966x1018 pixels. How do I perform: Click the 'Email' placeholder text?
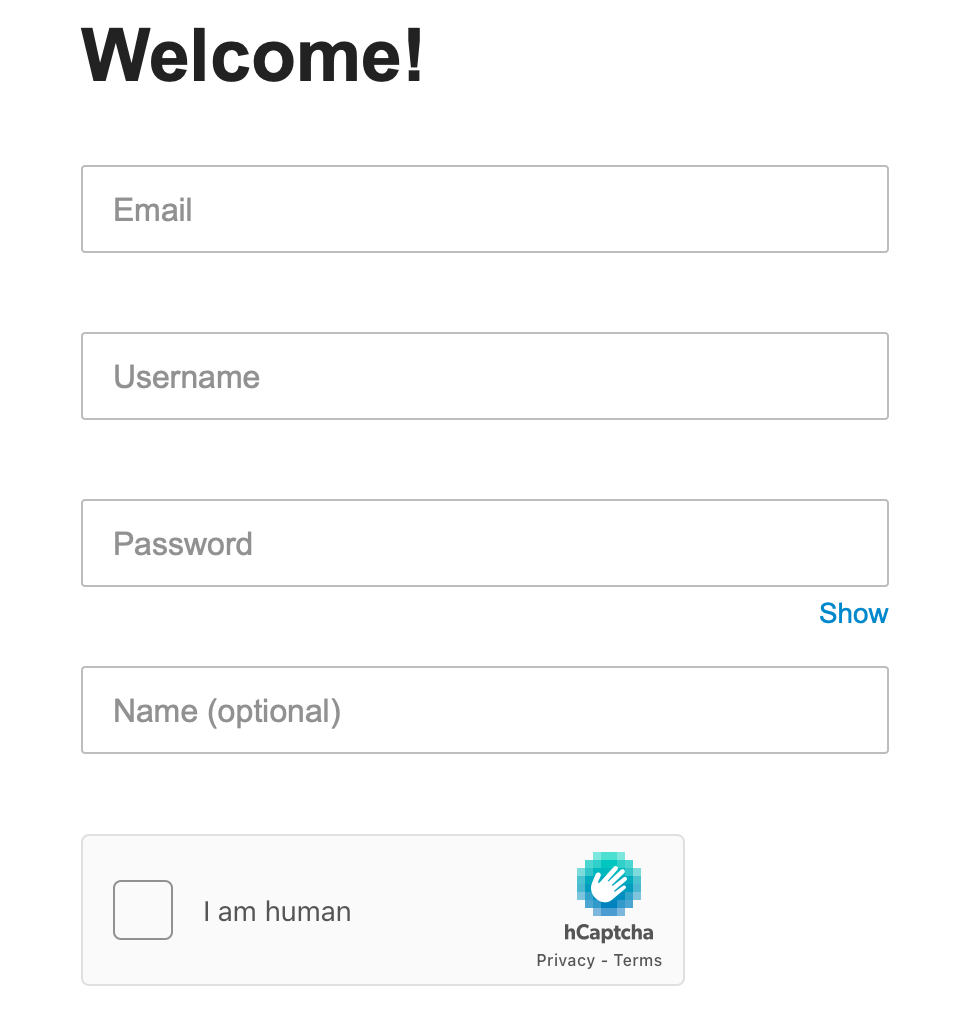(x=153, y=210)
